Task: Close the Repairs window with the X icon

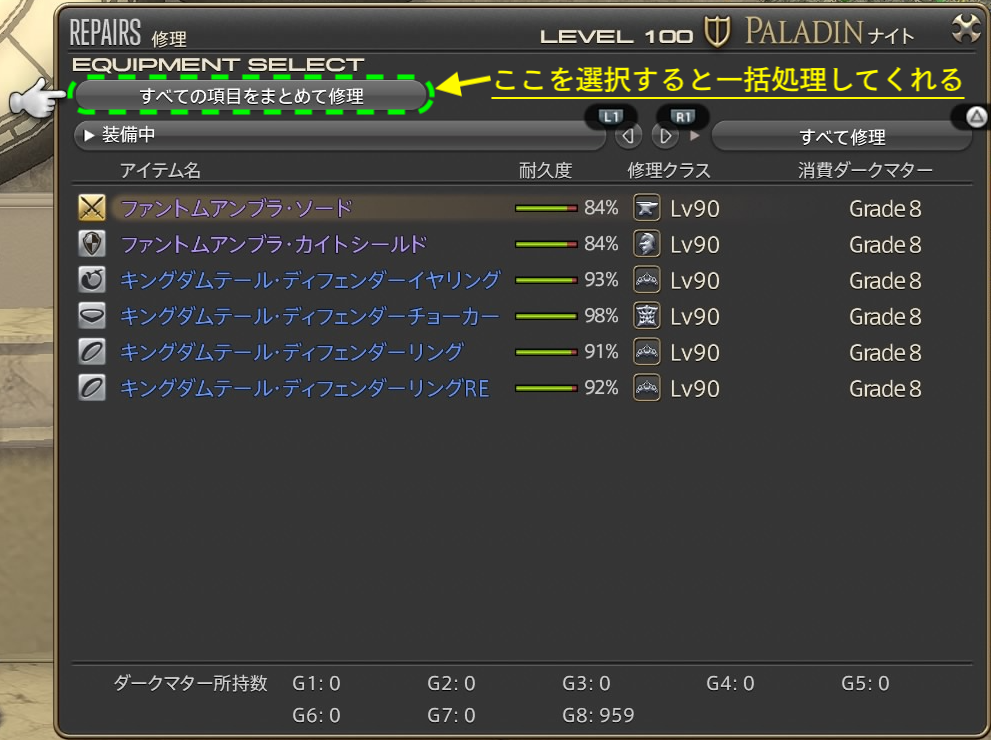Action: pyautogui.click(x=964, y=29)
